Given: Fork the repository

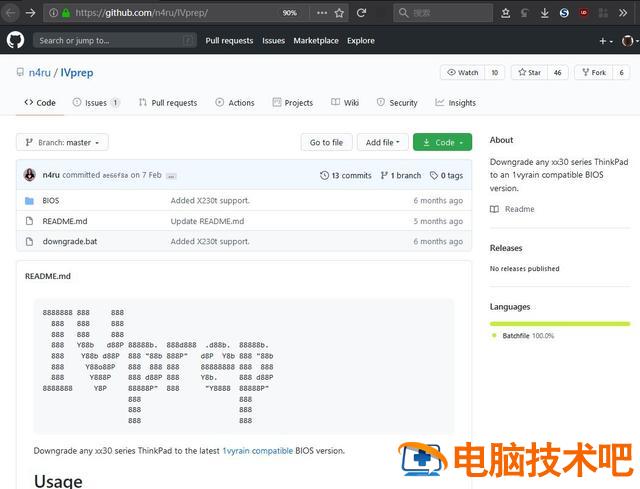Looking at the screenshot, I should point(594,73).
